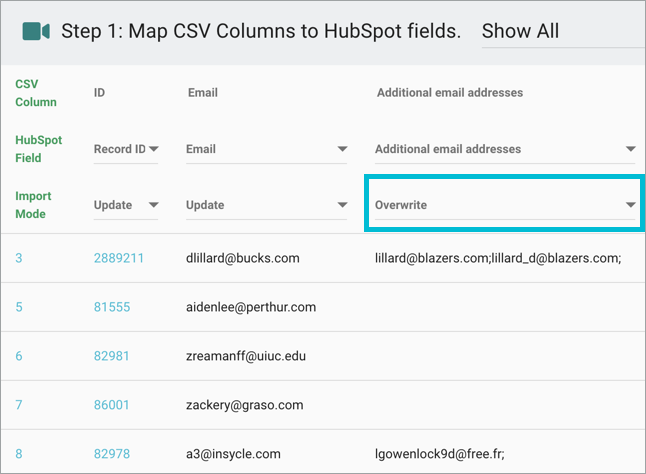Click the lillard@blazers.com additional emails cell
The height and width of the screenshot is (474, 646).
click(x=498, y=258)
